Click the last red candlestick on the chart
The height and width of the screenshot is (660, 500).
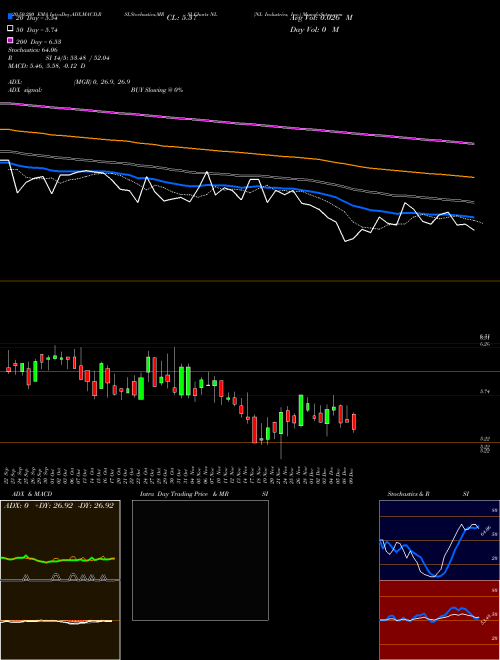(354, 422)
